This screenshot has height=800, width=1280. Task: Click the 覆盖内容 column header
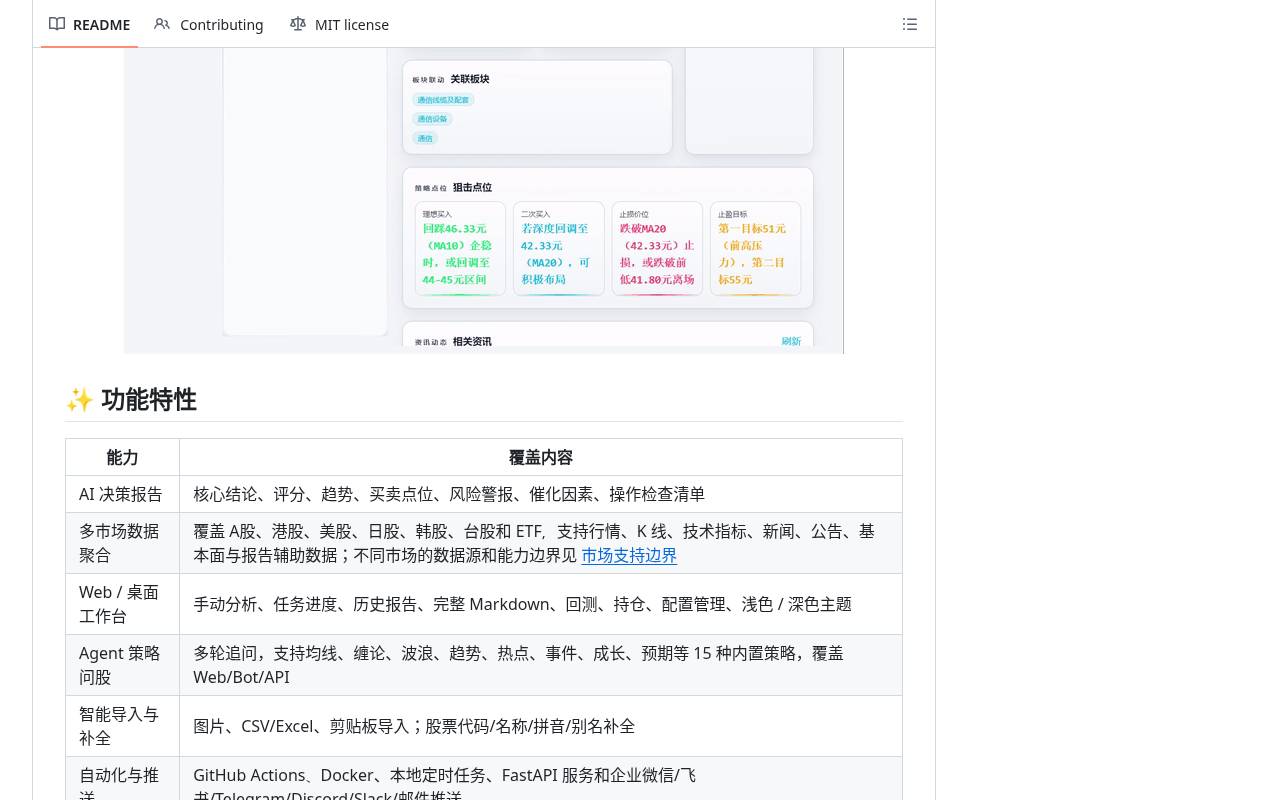(541, 457)
